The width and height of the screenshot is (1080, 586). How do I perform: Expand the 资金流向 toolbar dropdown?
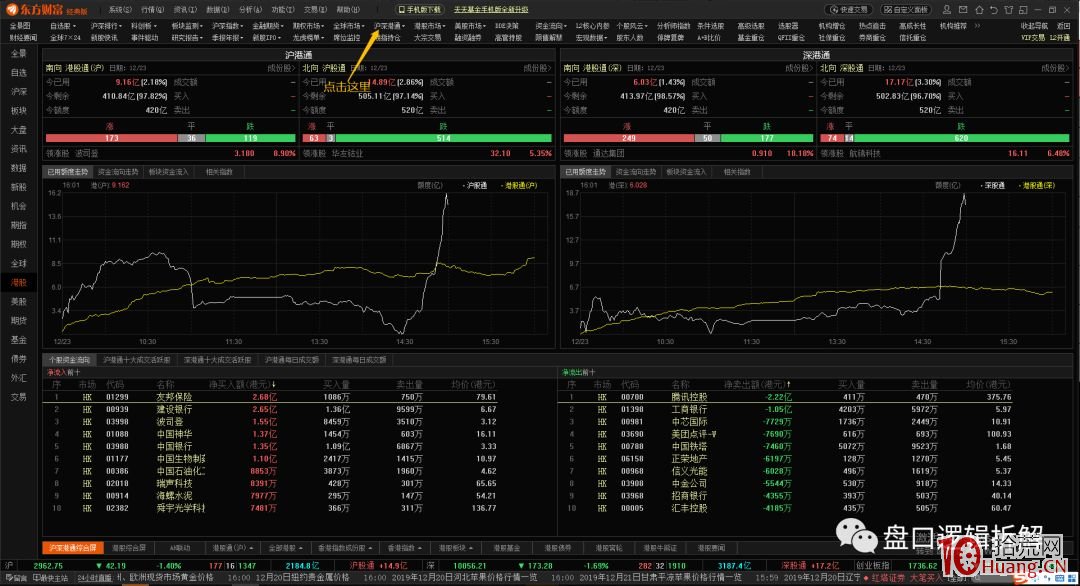[x=551, y=26]
